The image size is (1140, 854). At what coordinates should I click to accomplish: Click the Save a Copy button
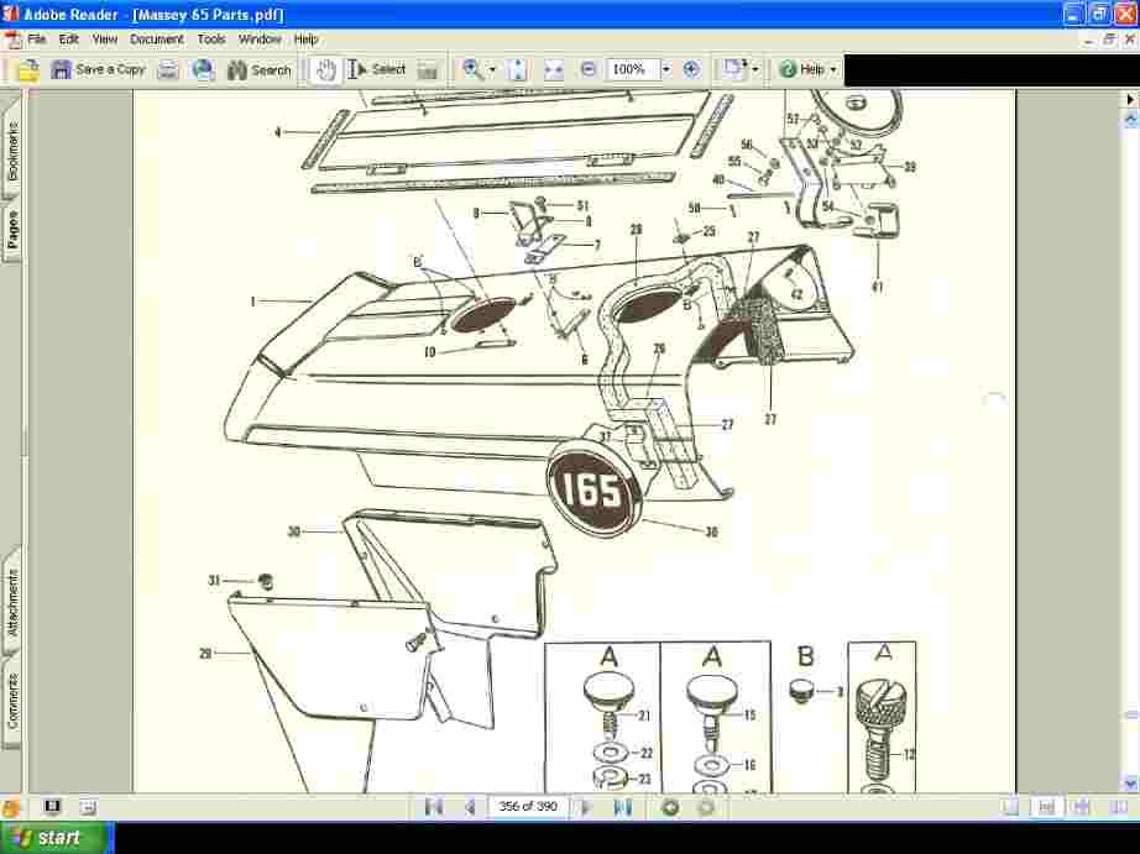(x=98, y=70)
